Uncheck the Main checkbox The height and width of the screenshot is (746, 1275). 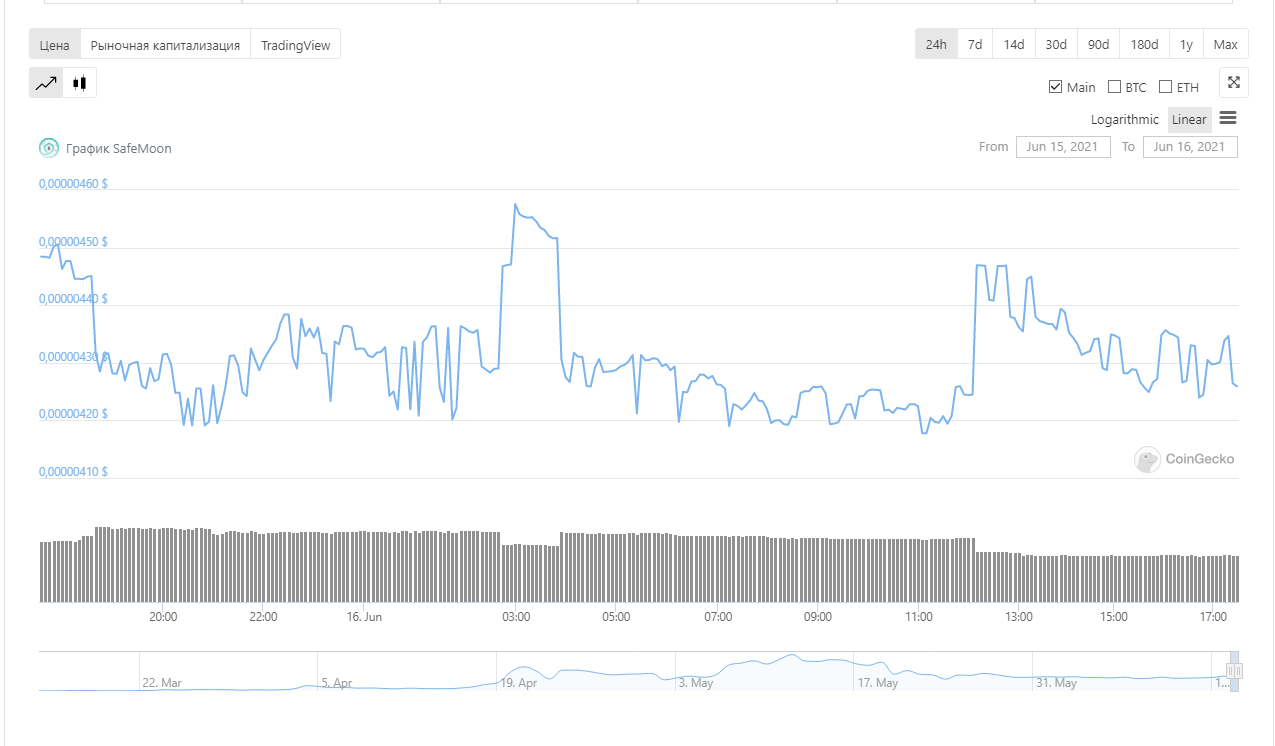(x=1055, y=87)
